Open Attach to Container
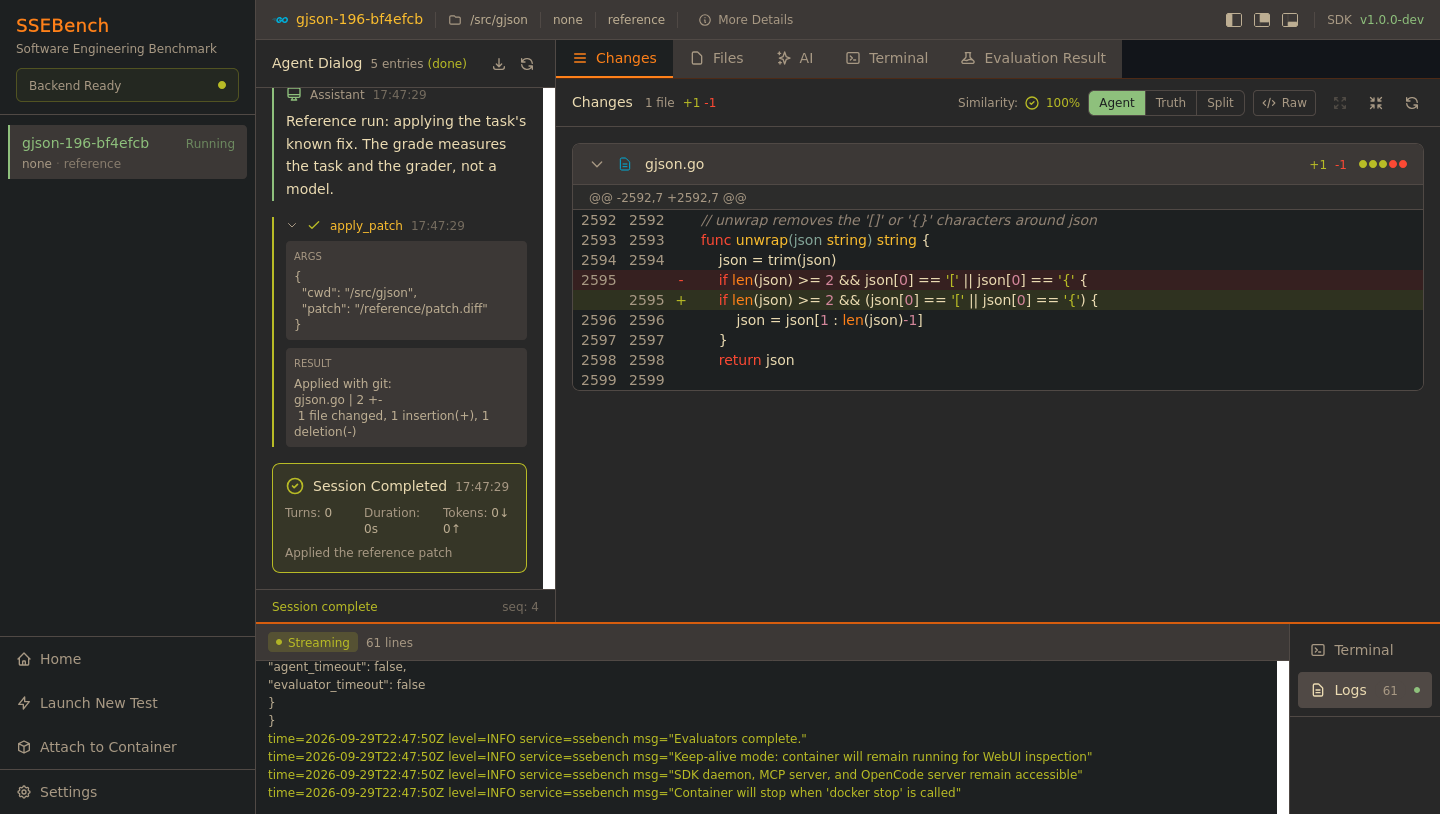The image size is (1440, 814). 127,747
